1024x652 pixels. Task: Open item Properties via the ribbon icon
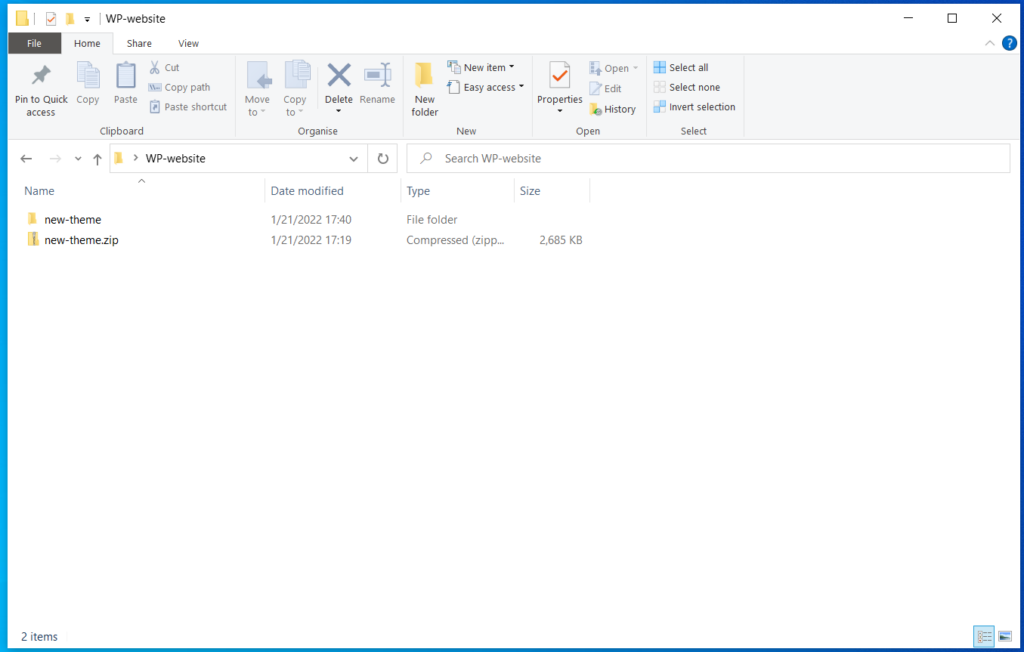click(x=559, y=87)
